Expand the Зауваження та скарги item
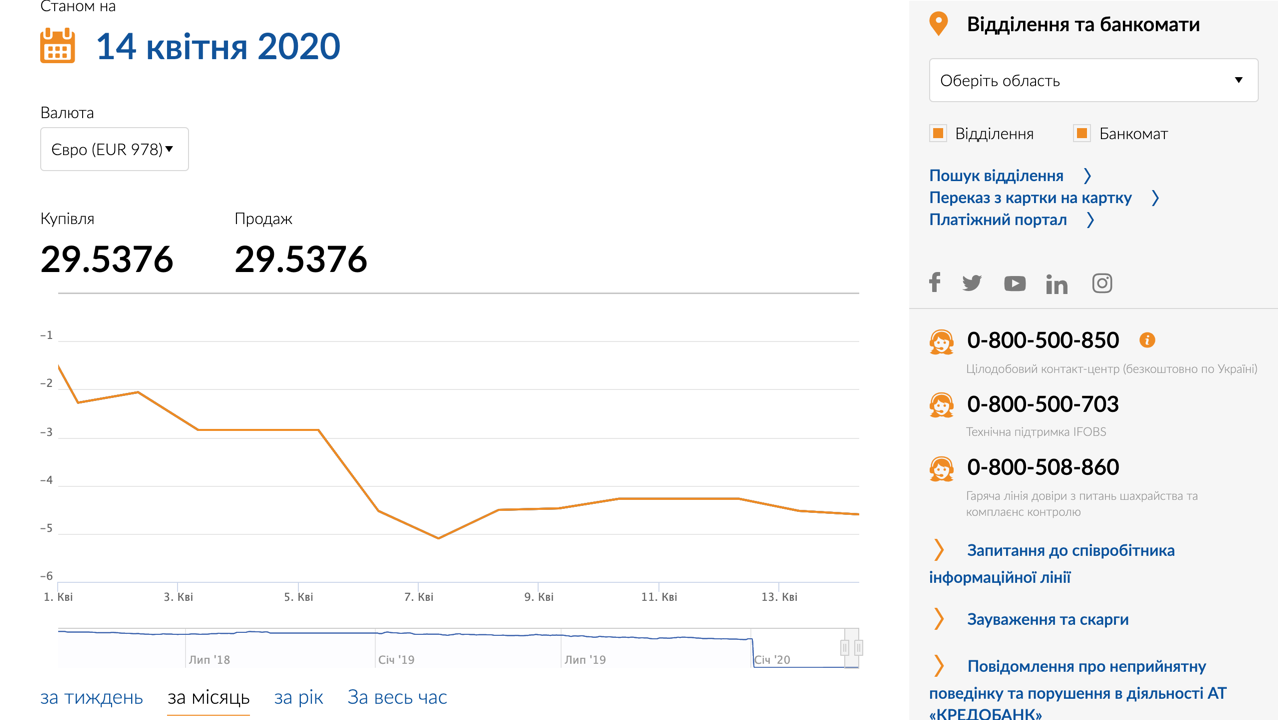 coord(1047,619)
